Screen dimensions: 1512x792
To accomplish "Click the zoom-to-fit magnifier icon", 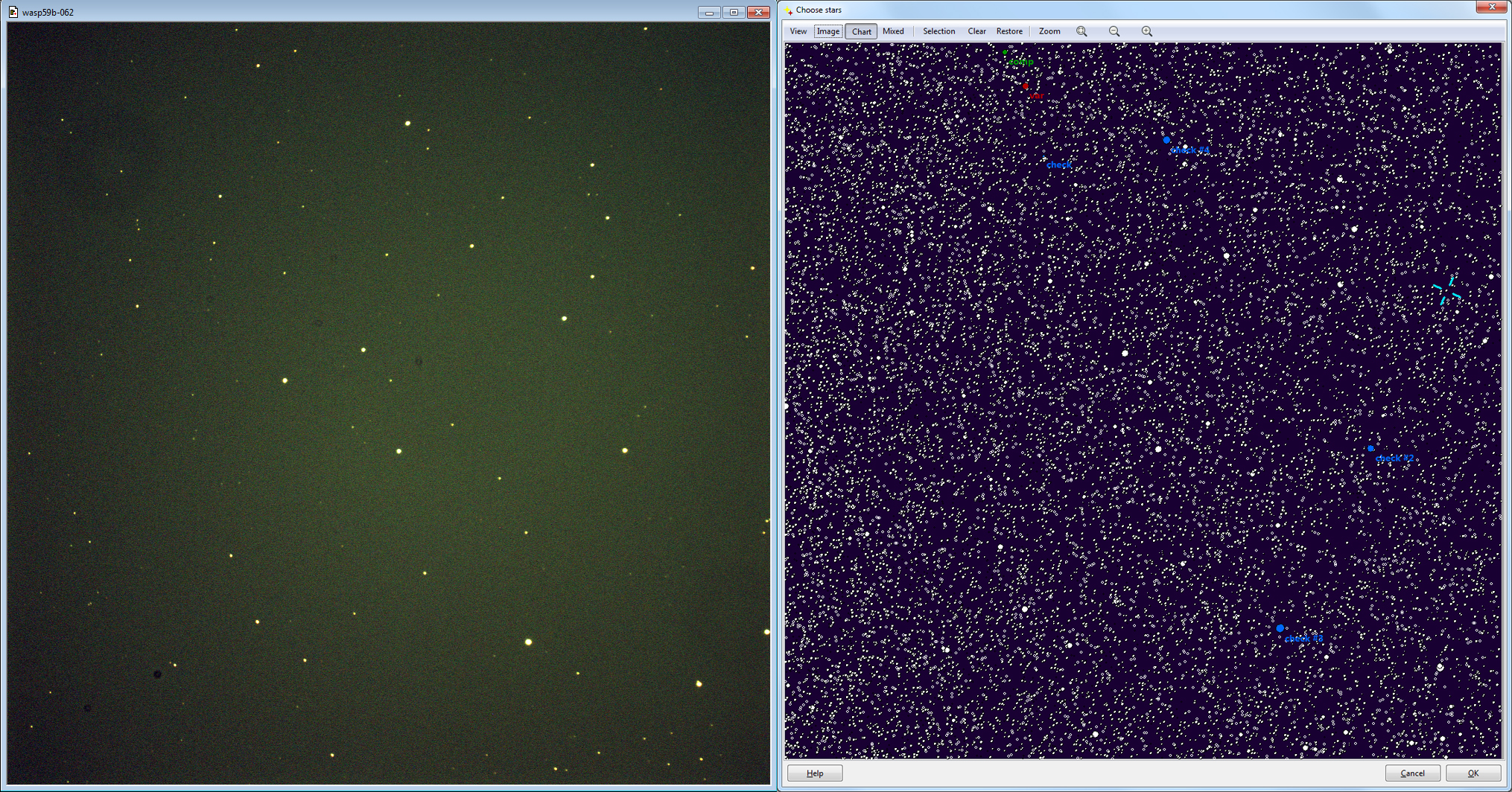I will 1081,31.
